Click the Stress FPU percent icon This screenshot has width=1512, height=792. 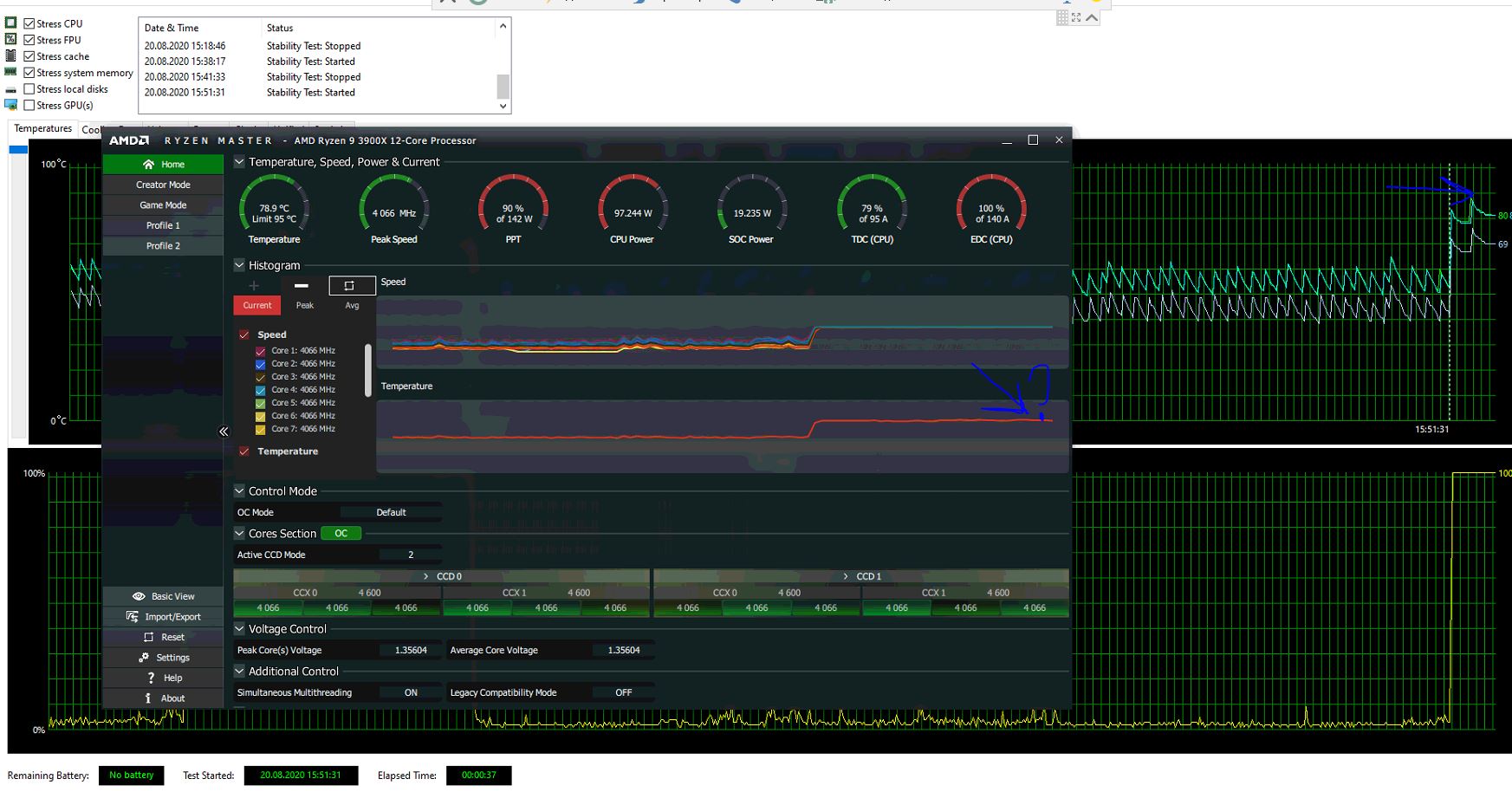(11, 39)
